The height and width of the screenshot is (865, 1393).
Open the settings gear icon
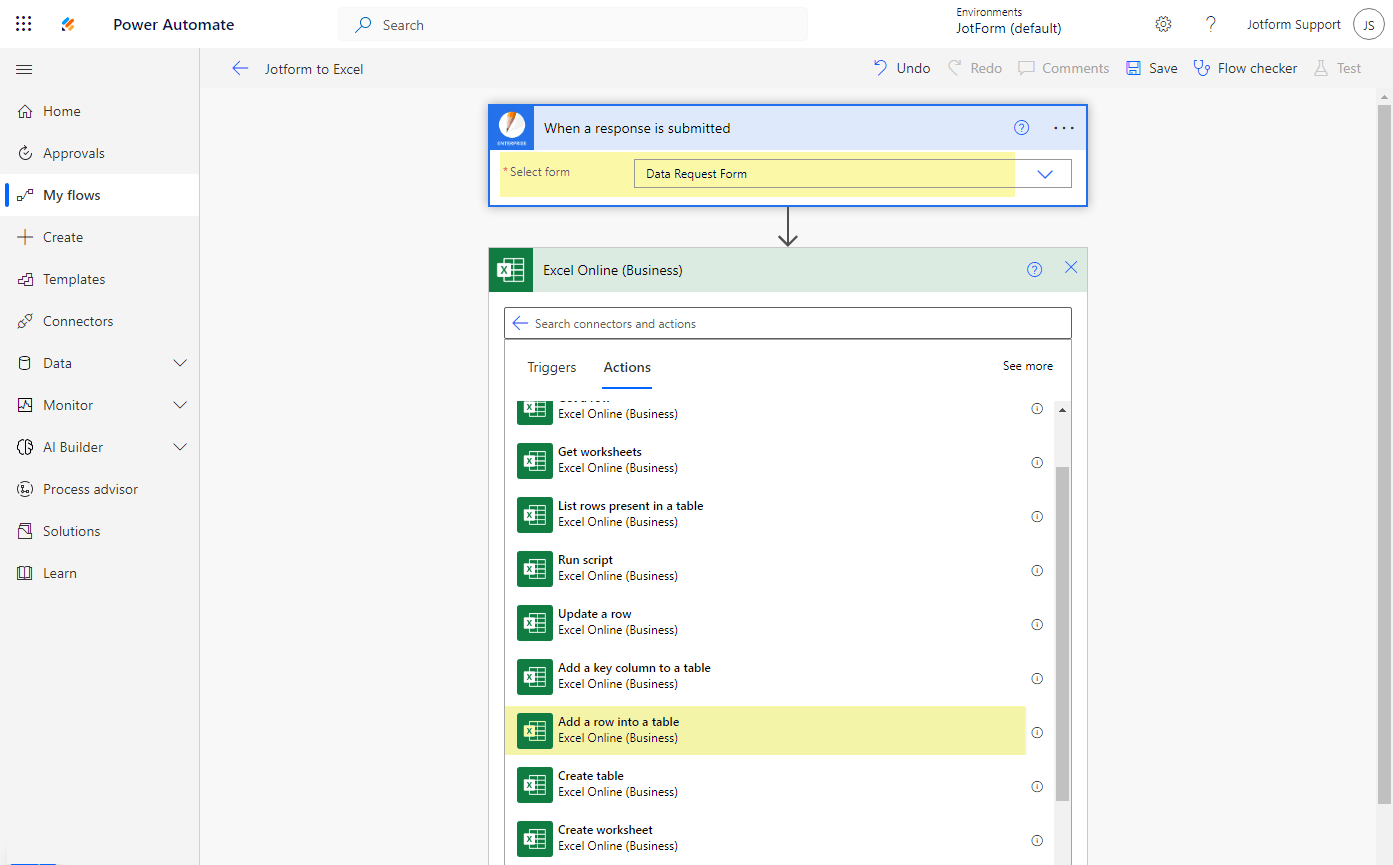click(1163, 24)
